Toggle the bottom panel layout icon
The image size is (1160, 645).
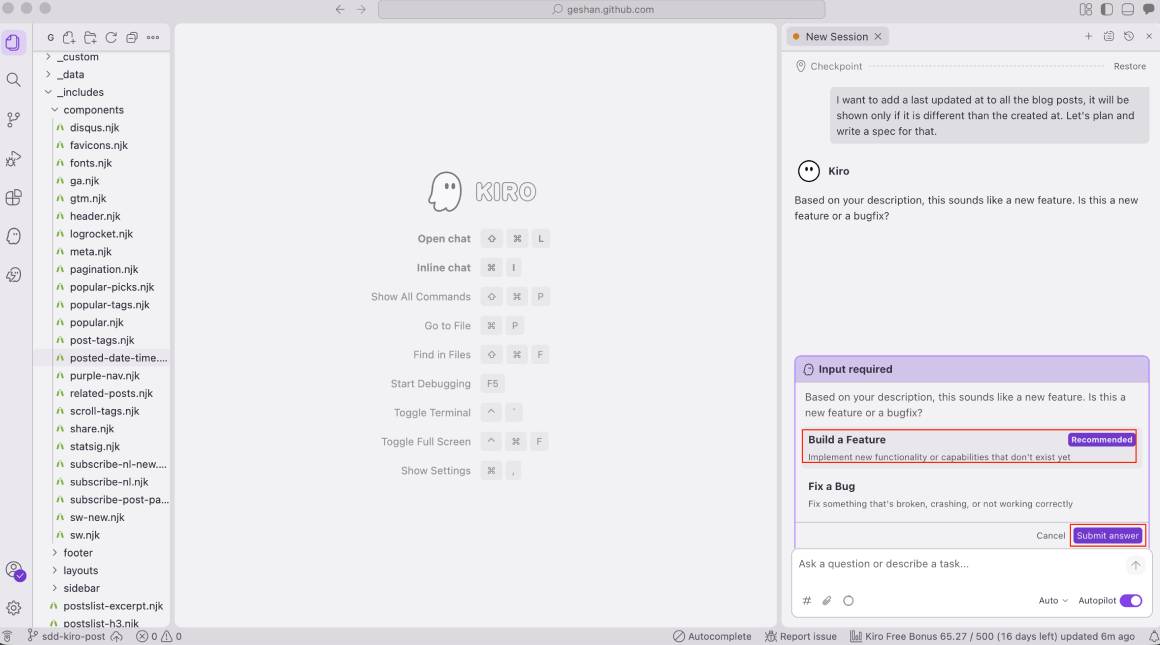click(x=1127, y=10)
